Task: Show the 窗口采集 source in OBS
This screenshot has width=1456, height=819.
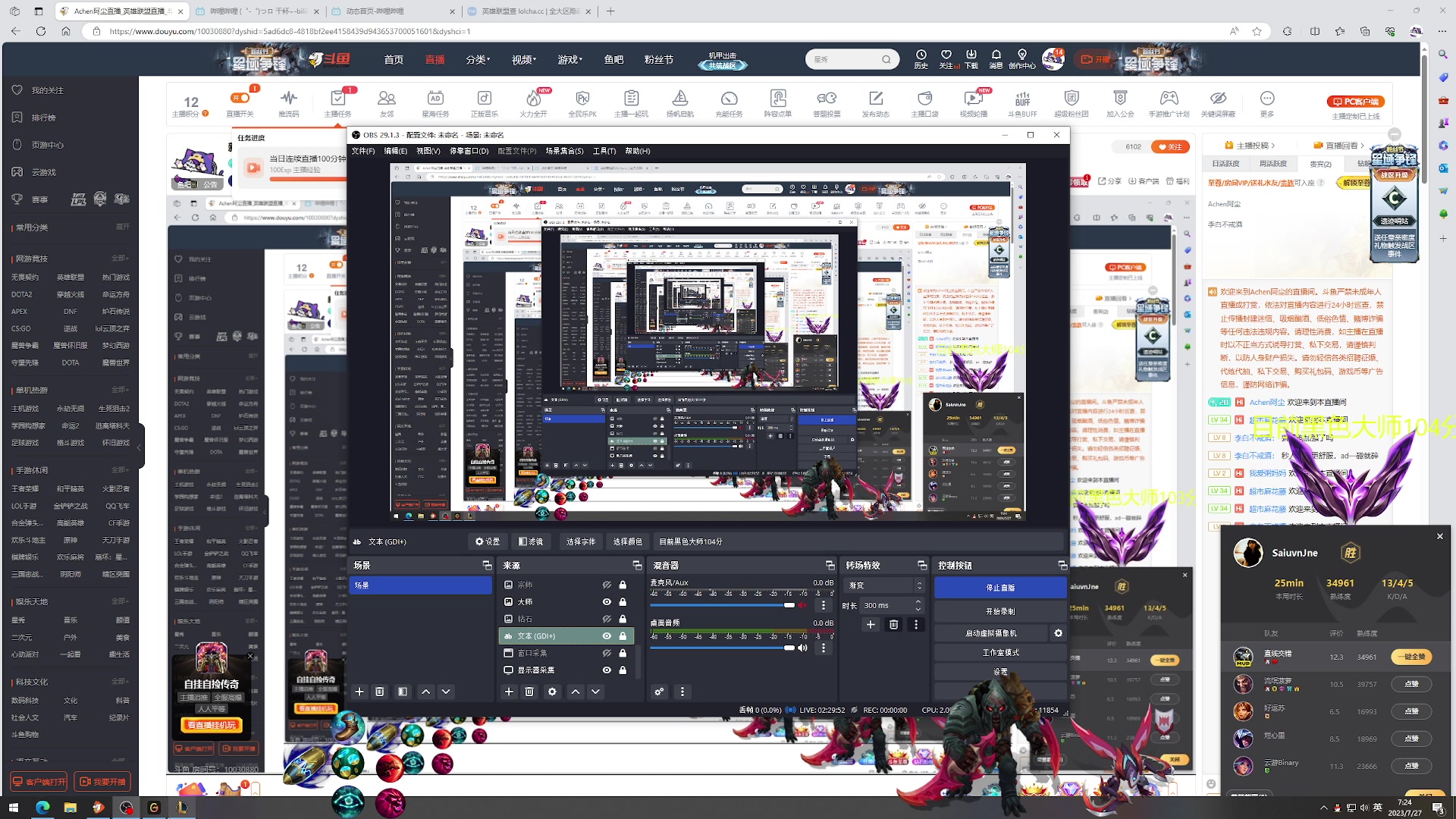Action: [607, 653]
